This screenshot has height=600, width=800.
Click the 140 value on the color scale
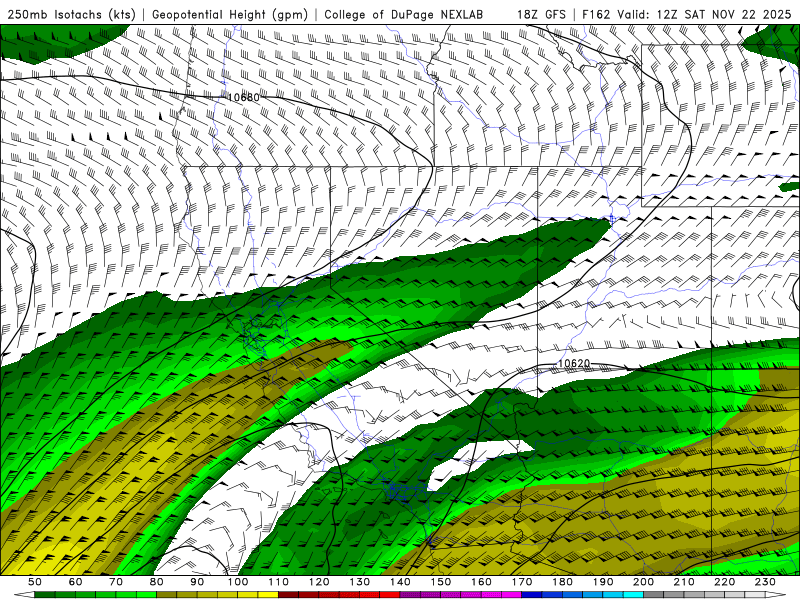pos(400,582)
